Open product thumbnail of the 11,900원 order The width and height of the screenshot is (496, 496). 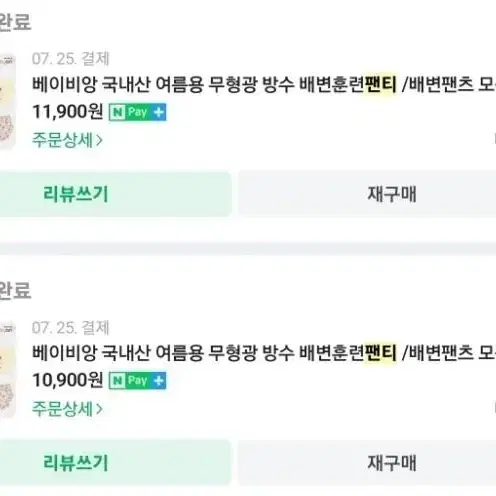pos(7,101)
